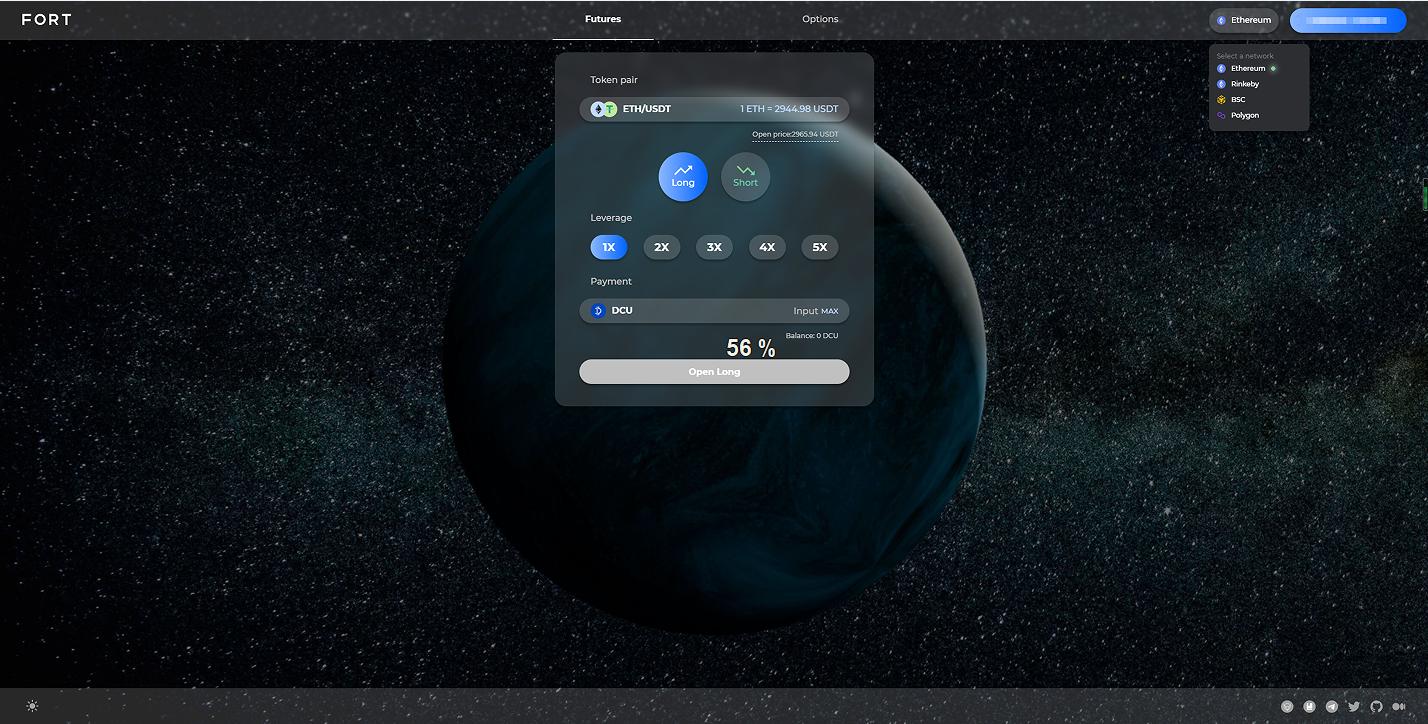
Task: Toggle the sun theme icon
Action: pos(32,706)
